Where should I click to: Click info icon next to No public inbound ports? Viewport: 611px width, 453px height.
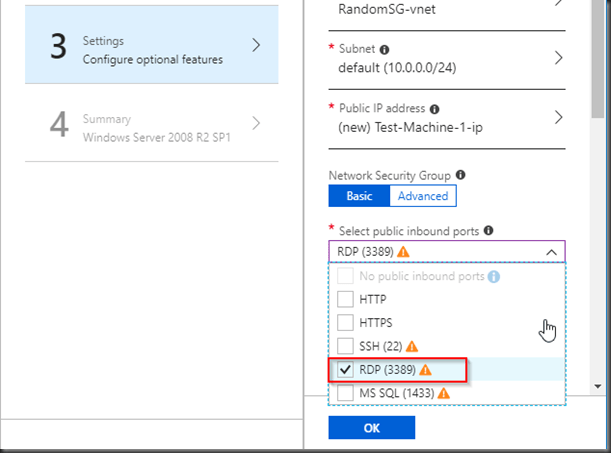[494, 277]
